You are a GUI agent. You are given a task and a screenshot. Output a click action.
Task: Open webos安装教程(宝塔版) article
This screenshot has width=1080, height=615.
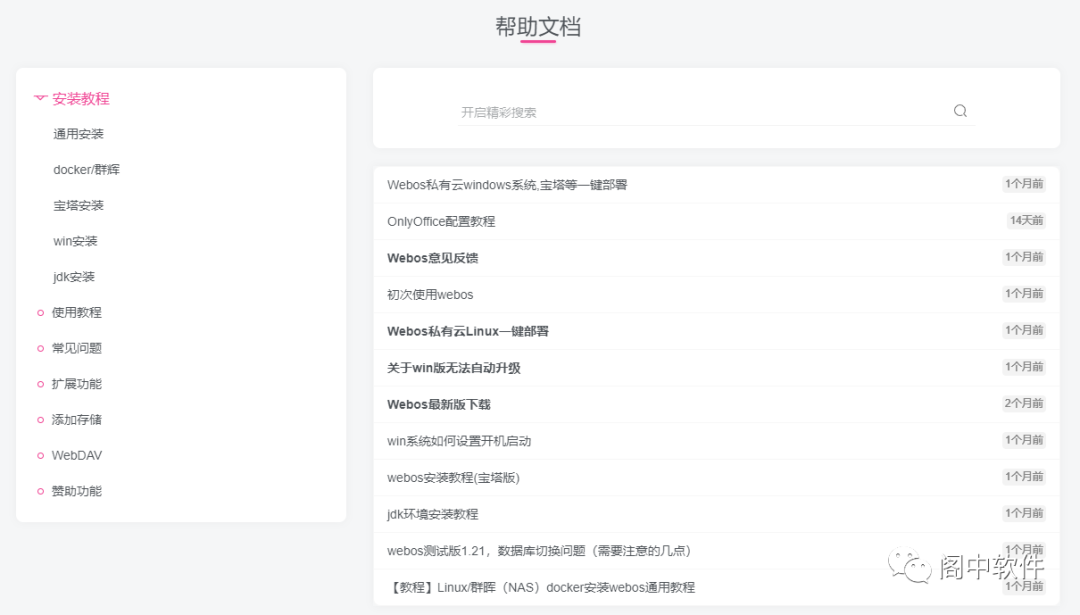click(453, 477)
